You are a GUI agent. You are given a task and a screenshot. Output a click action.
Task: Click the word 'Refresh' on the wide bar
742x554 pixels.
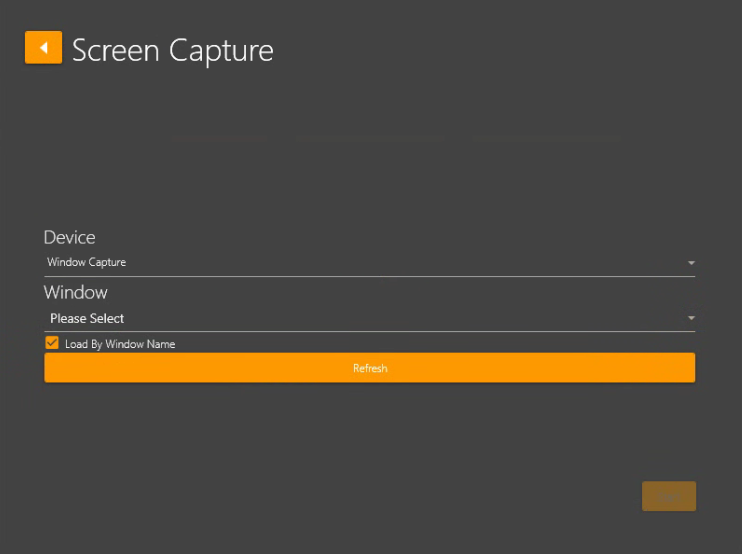pos(369,368)
